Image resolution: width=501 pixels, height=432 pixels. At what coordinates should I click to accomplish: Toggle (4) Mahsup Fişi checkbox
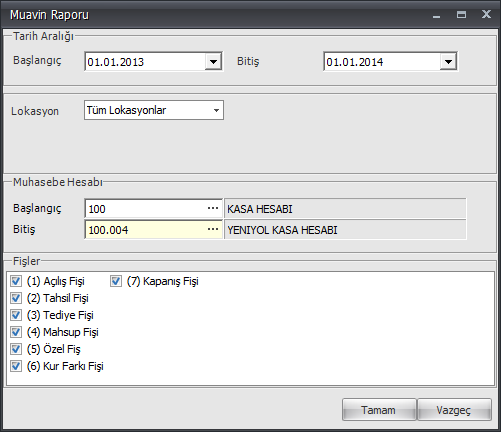(x=16, y=332)
